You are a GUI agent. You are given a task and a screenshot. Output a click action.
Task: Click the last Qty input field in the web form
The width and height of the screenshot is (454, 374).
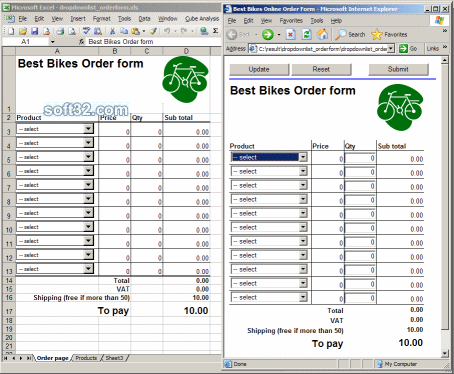pos(360,298)
